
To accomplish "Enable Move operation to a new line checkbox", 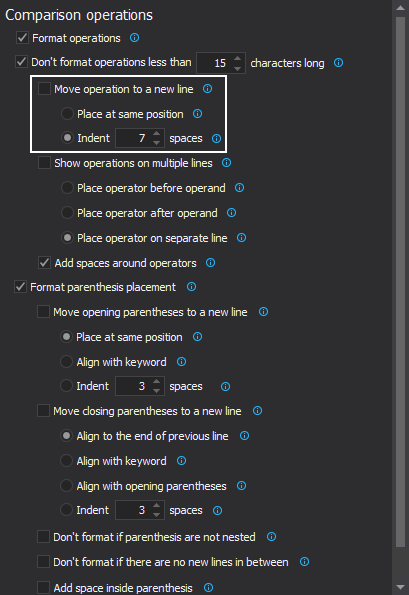I will point(44,89).
